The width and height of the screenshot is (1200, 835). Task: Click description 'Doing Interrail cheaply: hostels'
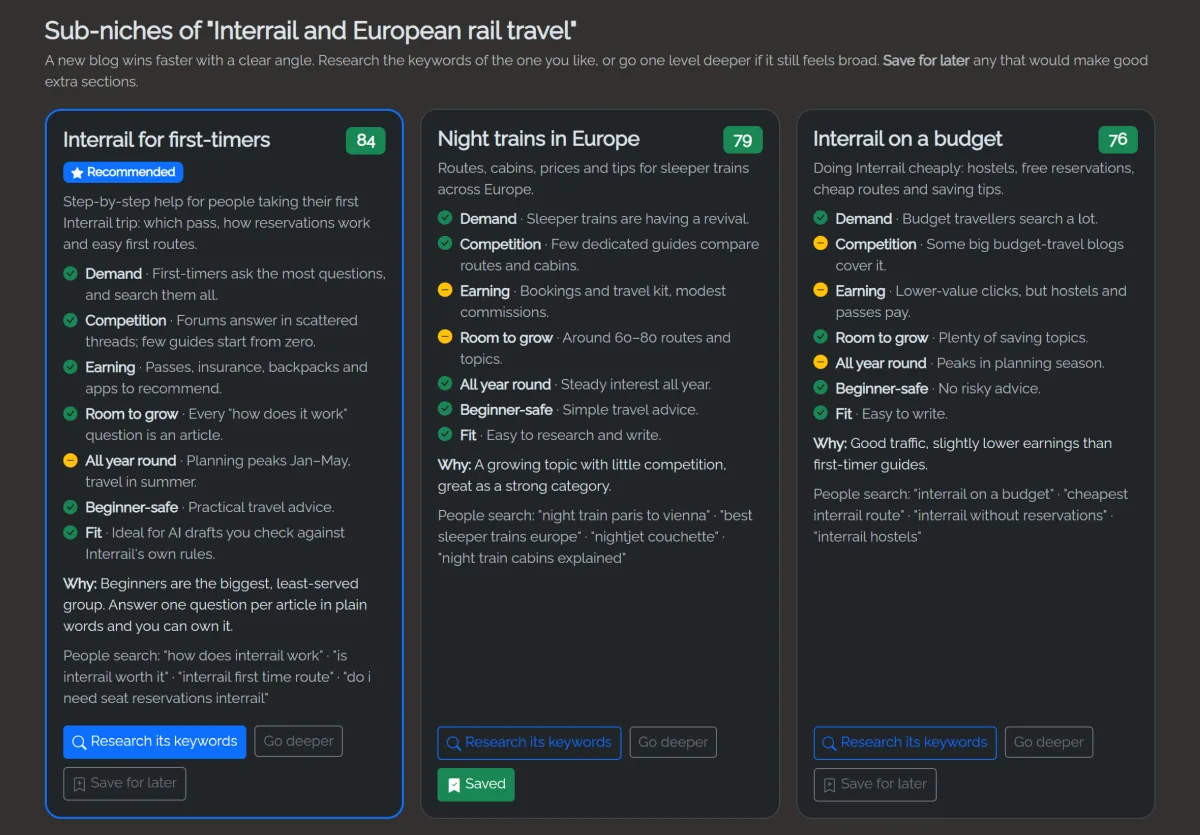(x=974, y=178)
